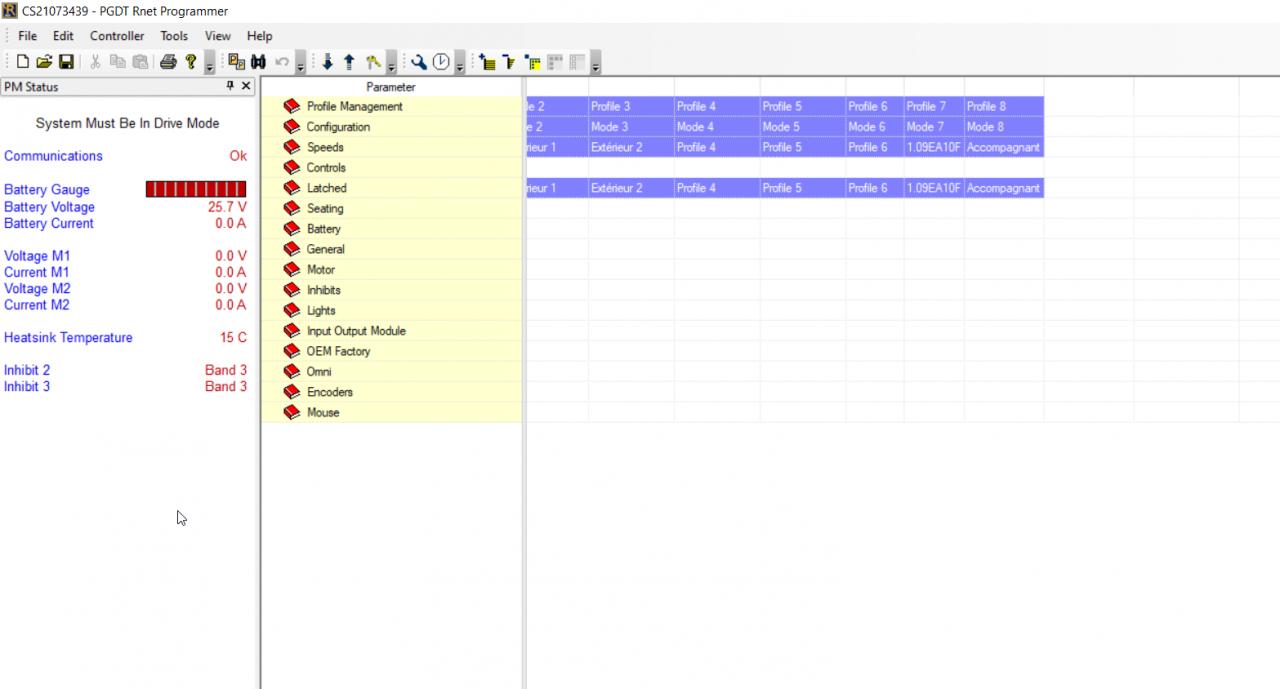
Task: Click the yellow grid view icon
Action: pyautogui.click(x=532, y=62)
